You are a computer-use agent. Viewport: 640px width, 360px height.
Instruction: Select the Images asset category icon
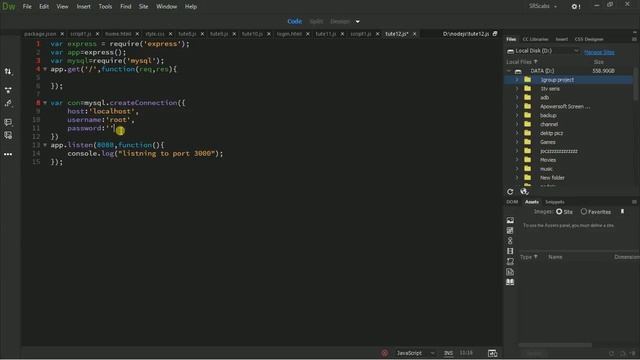click(510, 220)
